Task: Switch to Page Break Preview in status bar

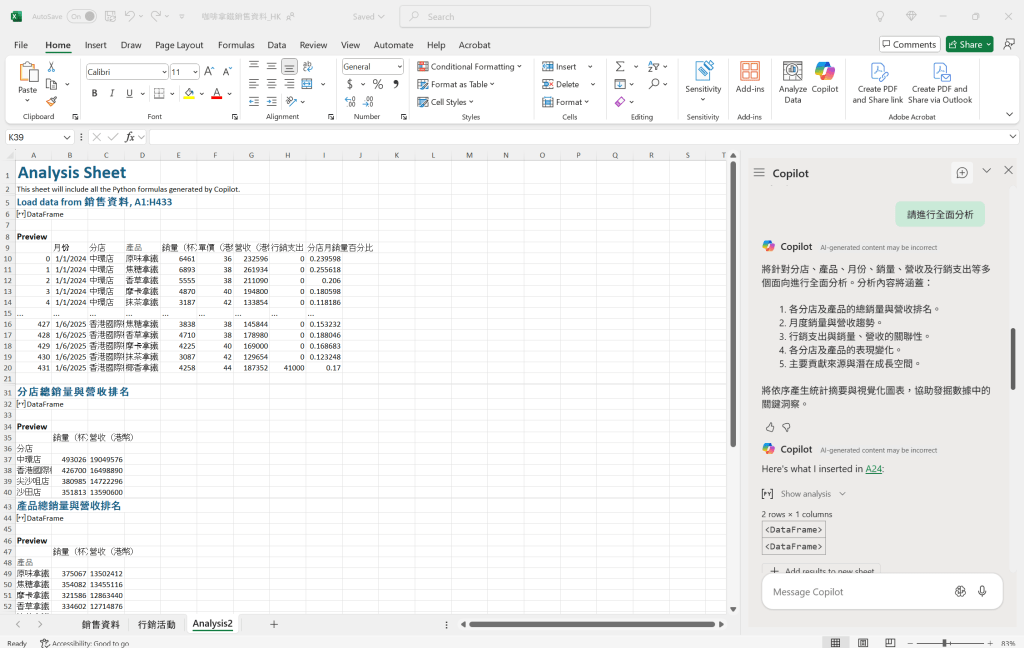Action: click(x=890, y=643)
